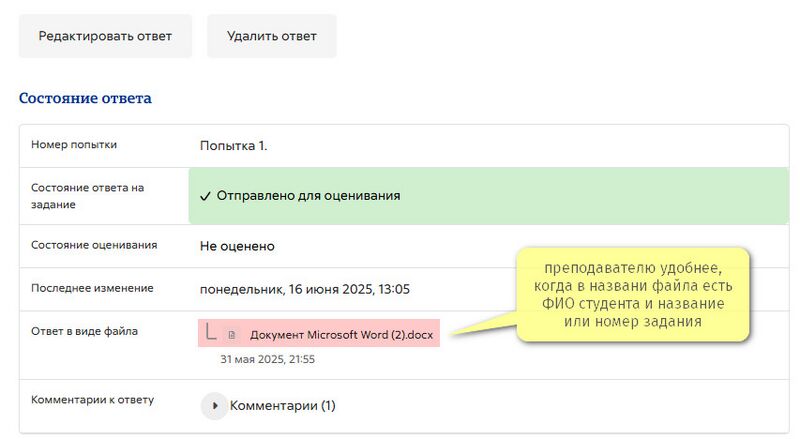Click the file timestamp 31 мая 2025, 21:55
This screenshot has width=800, height=439.
(267, 359)
